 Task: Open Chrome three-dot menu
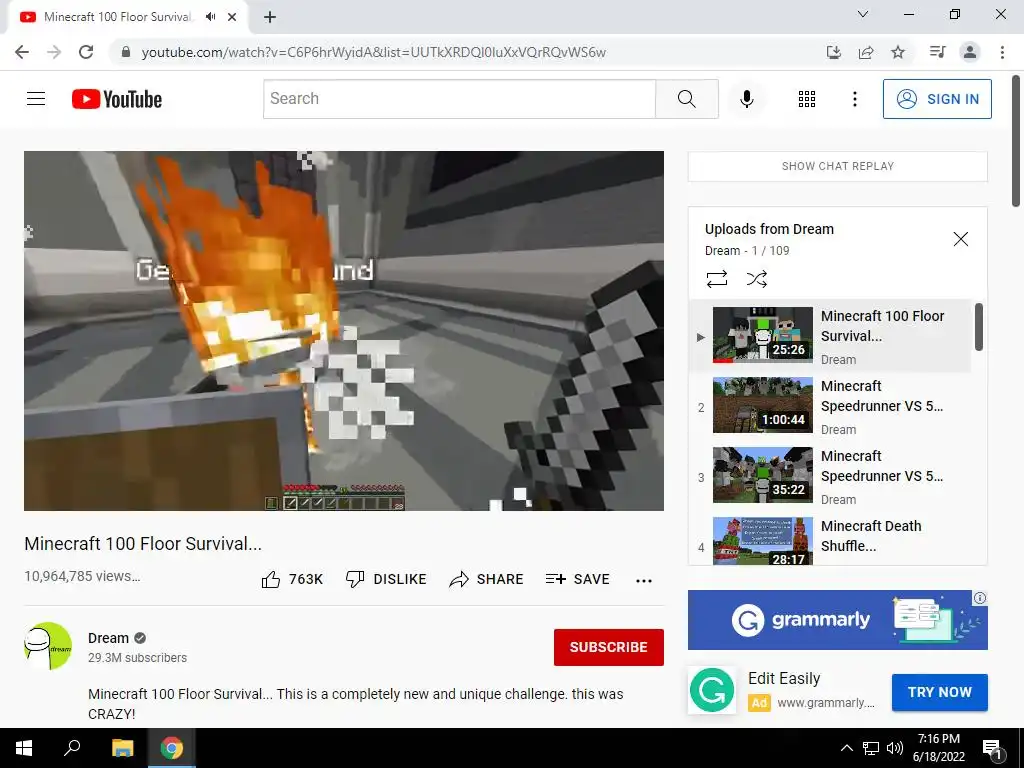pyautogui.click(x=1002, y=52)
